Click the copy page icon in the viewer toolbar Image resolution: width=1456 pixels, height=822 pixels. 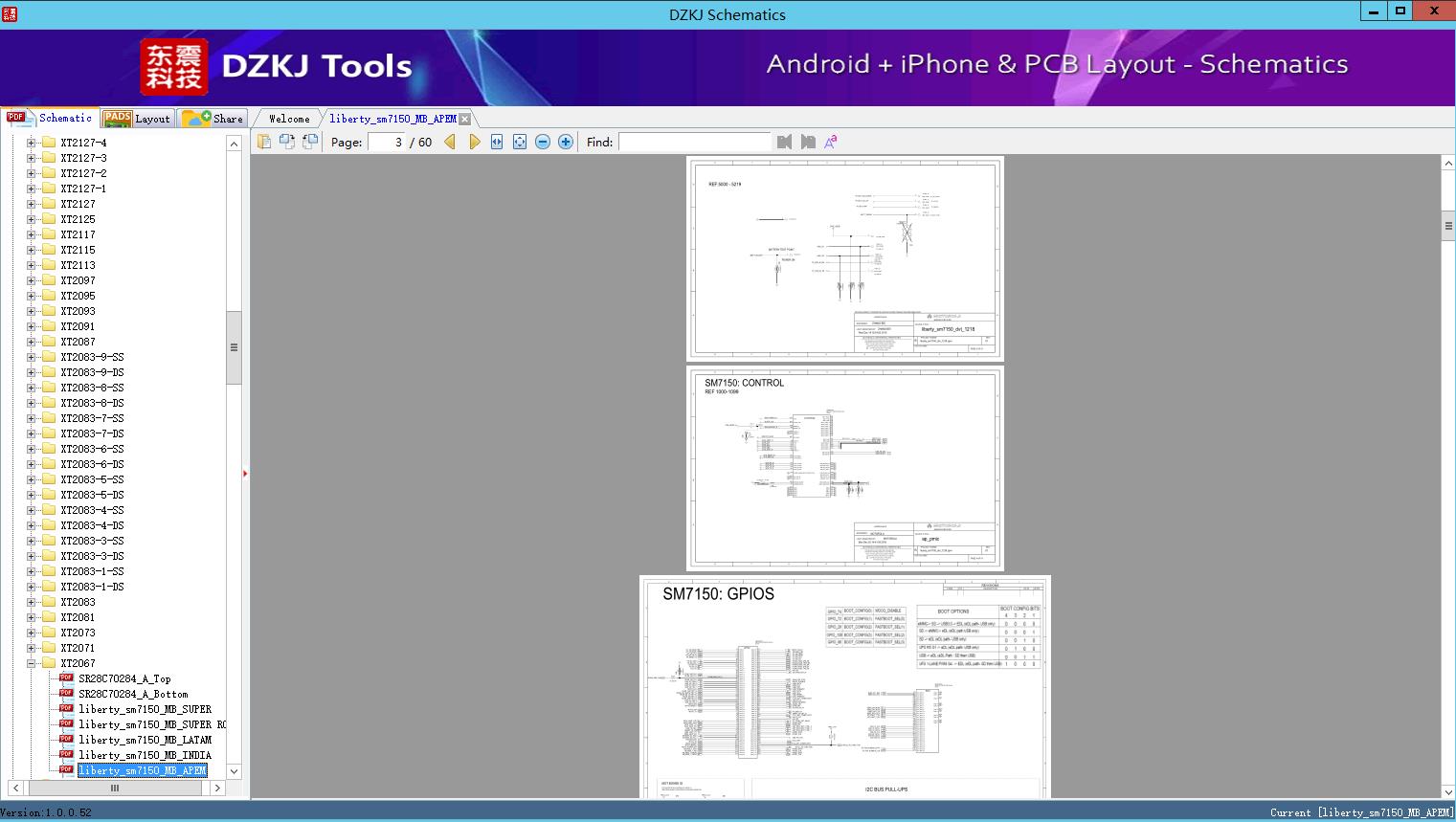[x=263, y=142]
